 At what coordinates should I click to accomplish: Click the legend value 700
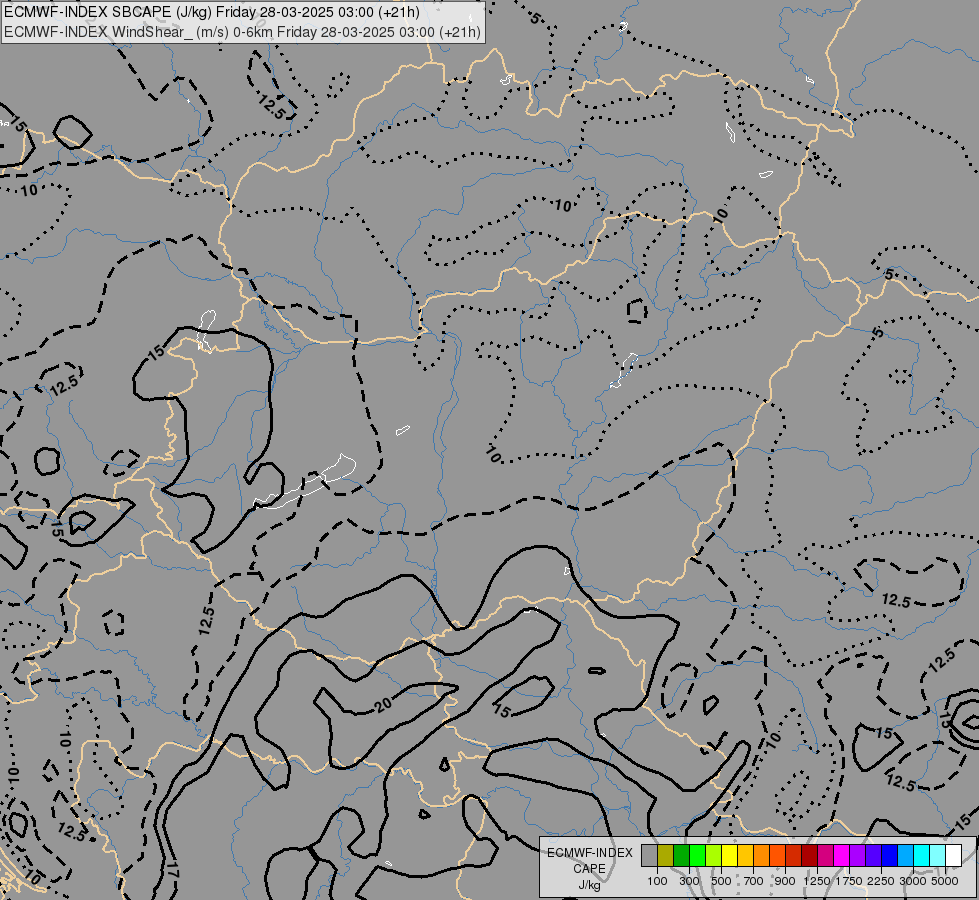(754, 881)
